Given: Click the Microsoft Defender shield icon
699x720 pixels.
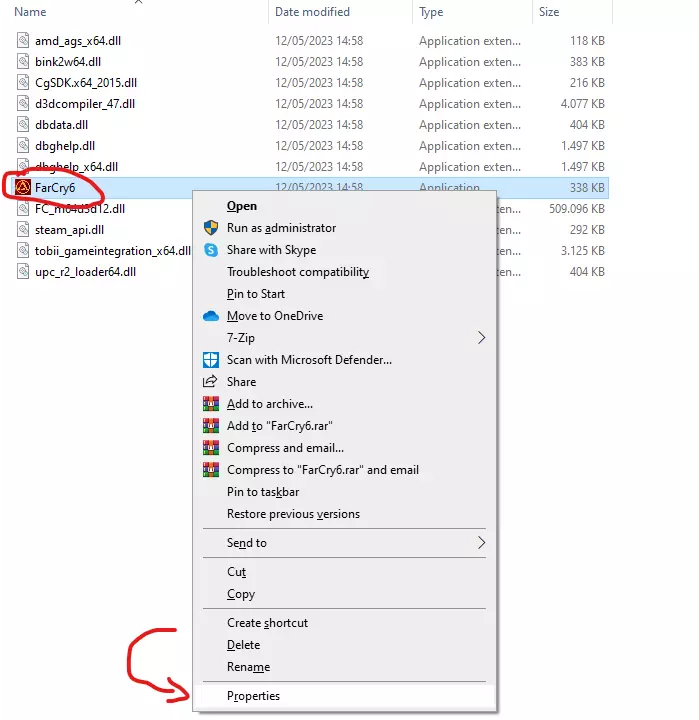Looking at the screenshot, I should point(211,360).
